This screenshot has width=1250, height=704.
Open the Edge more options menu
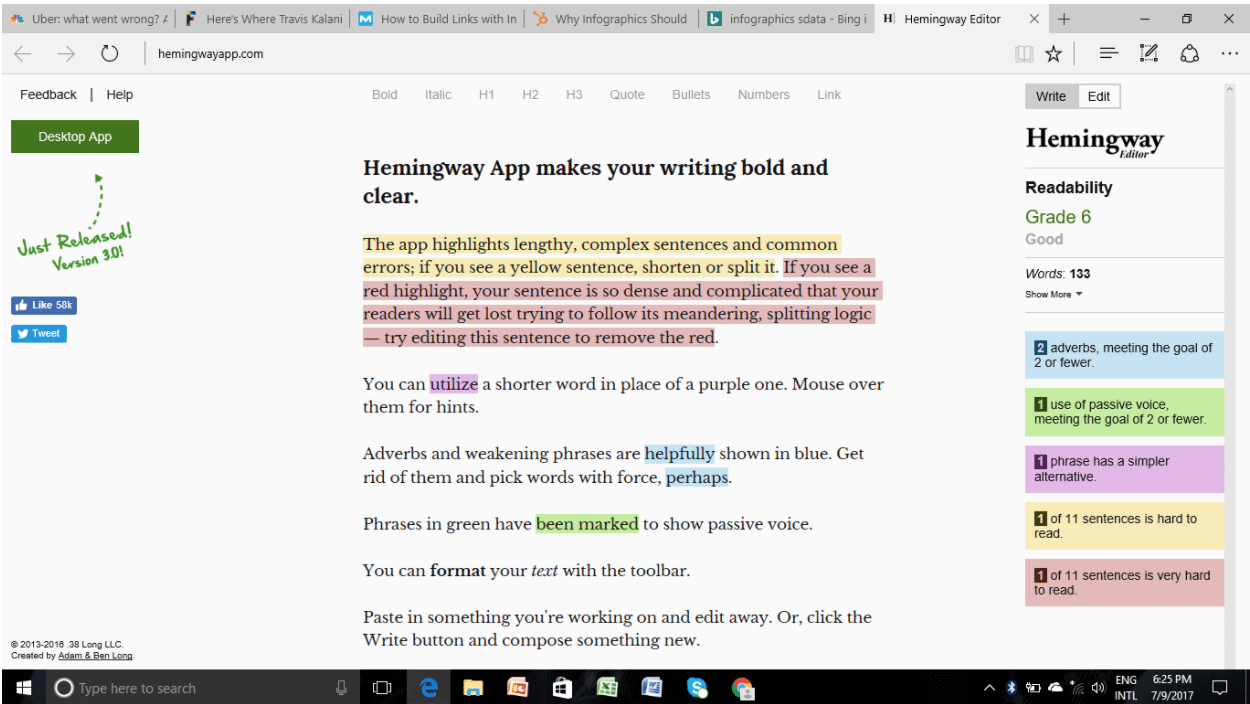(x=1229, y=54)
